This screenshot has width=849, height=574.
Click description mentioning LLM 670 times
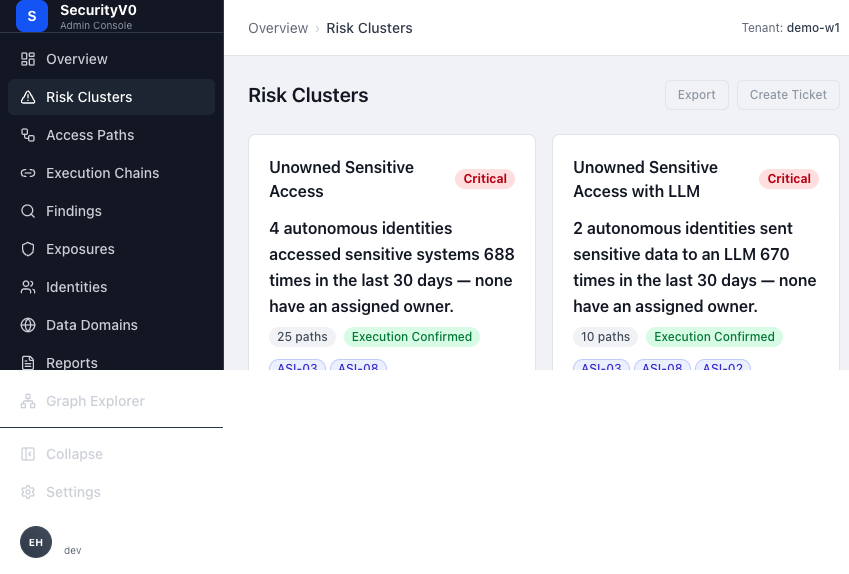point(695,267)
